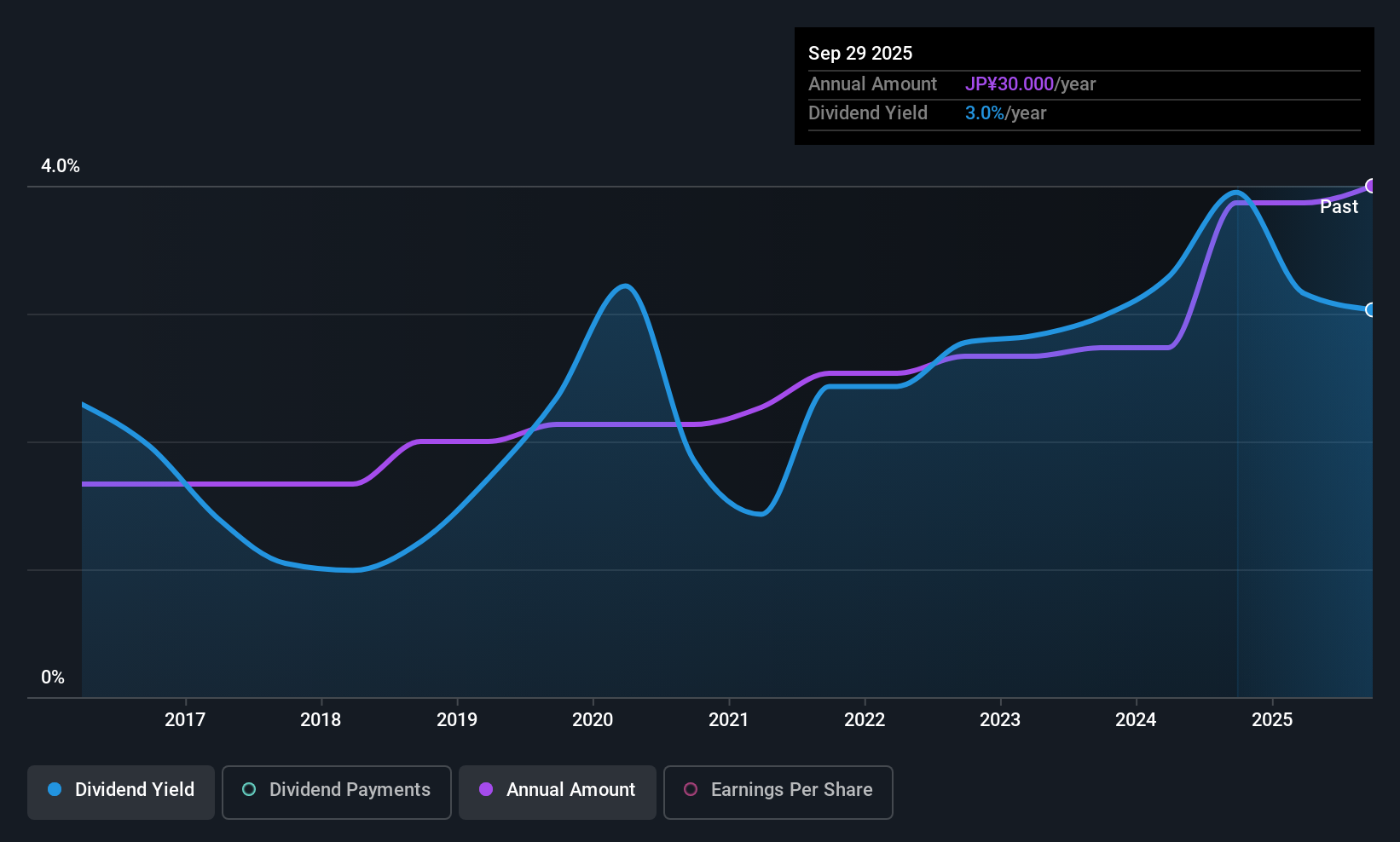The image size is (1400, 842).
Task: Click the 0% y-axis label
Action: coord(53,678)
